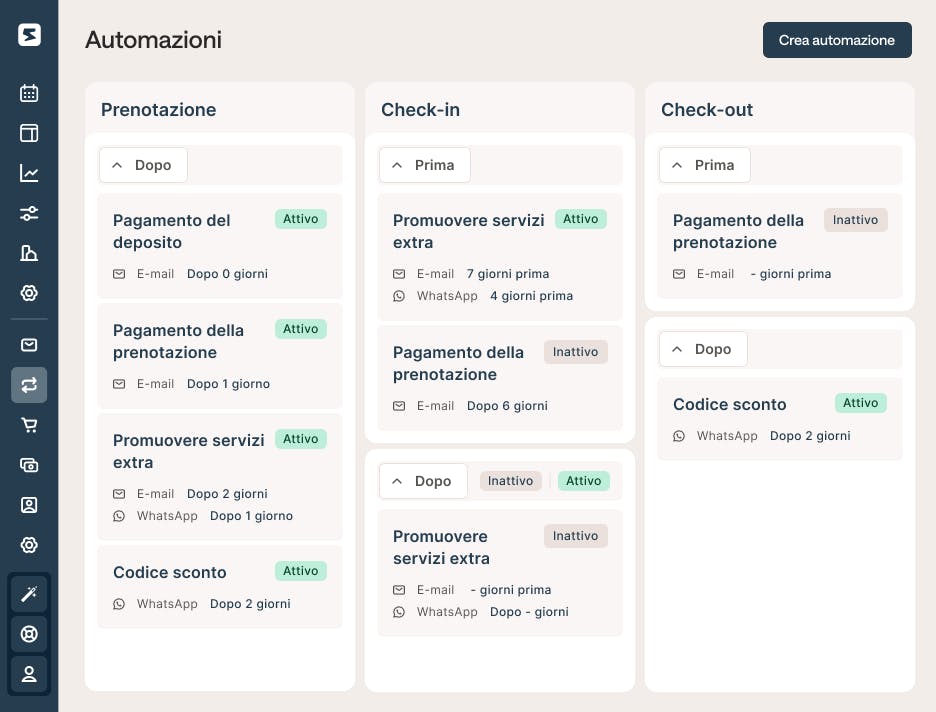The image size is (936, 712).
Task: Click the app logo in the sidebar
Action: 29,35
